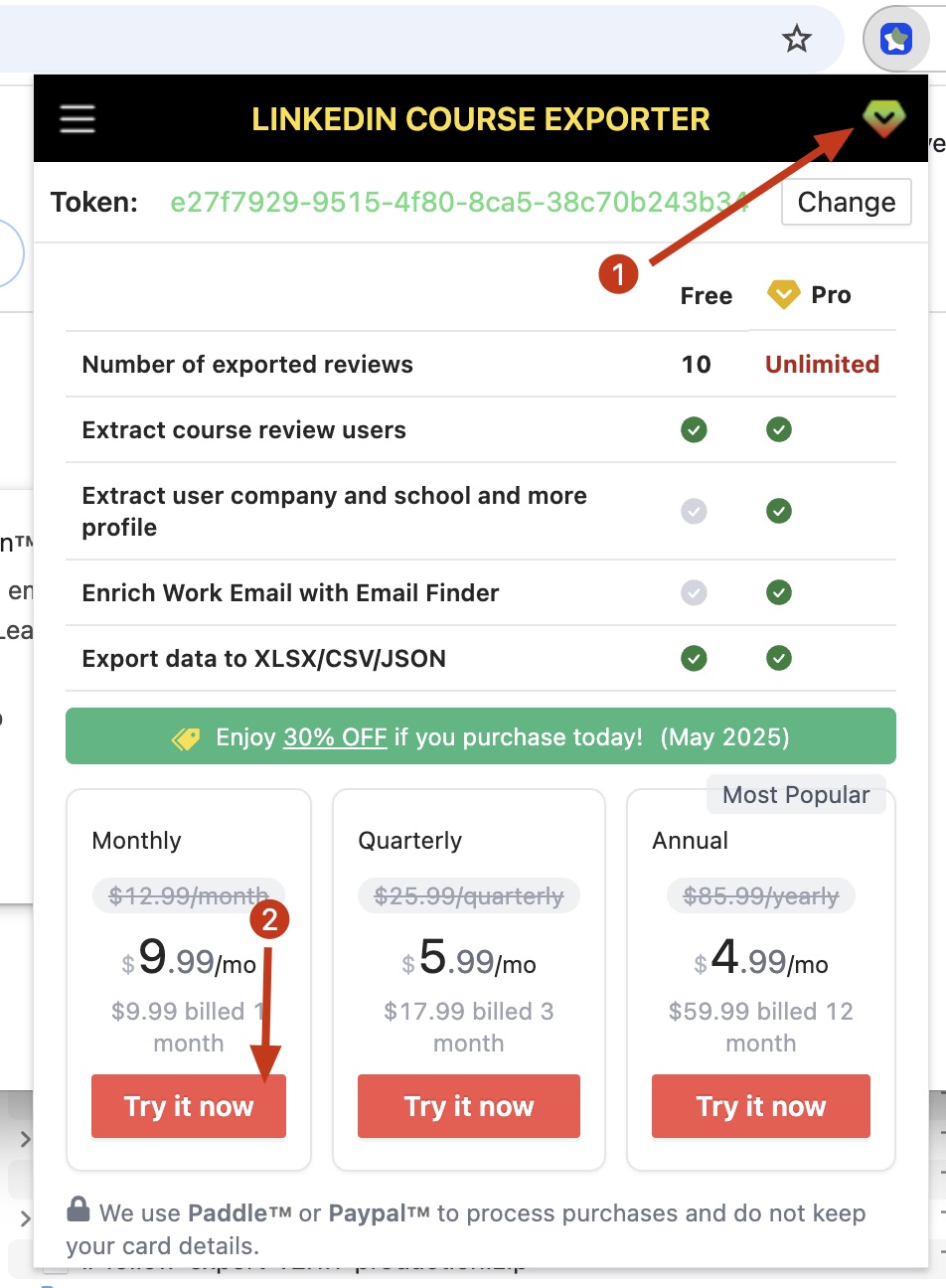The image size is (946, 1288).
Task: Expand the Pro dropdown chevron the arrow points to
Action: [x=882, y=117]
